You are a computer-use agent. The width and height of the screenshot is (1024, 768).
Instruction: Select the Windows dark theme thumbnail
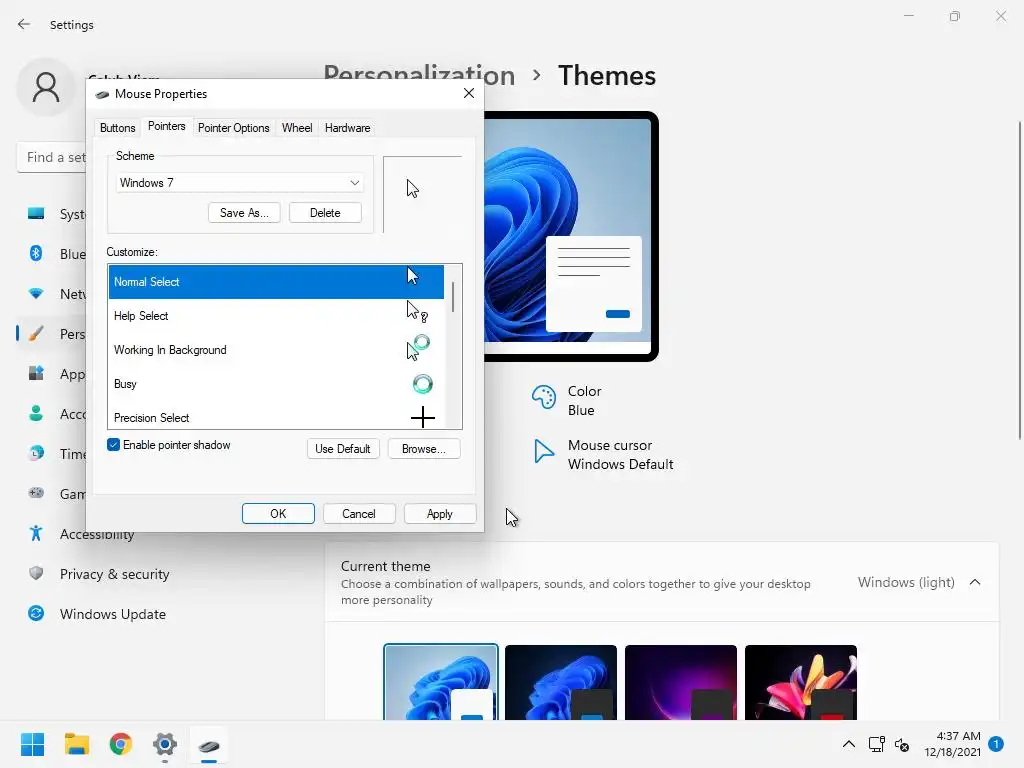(560, 682)
